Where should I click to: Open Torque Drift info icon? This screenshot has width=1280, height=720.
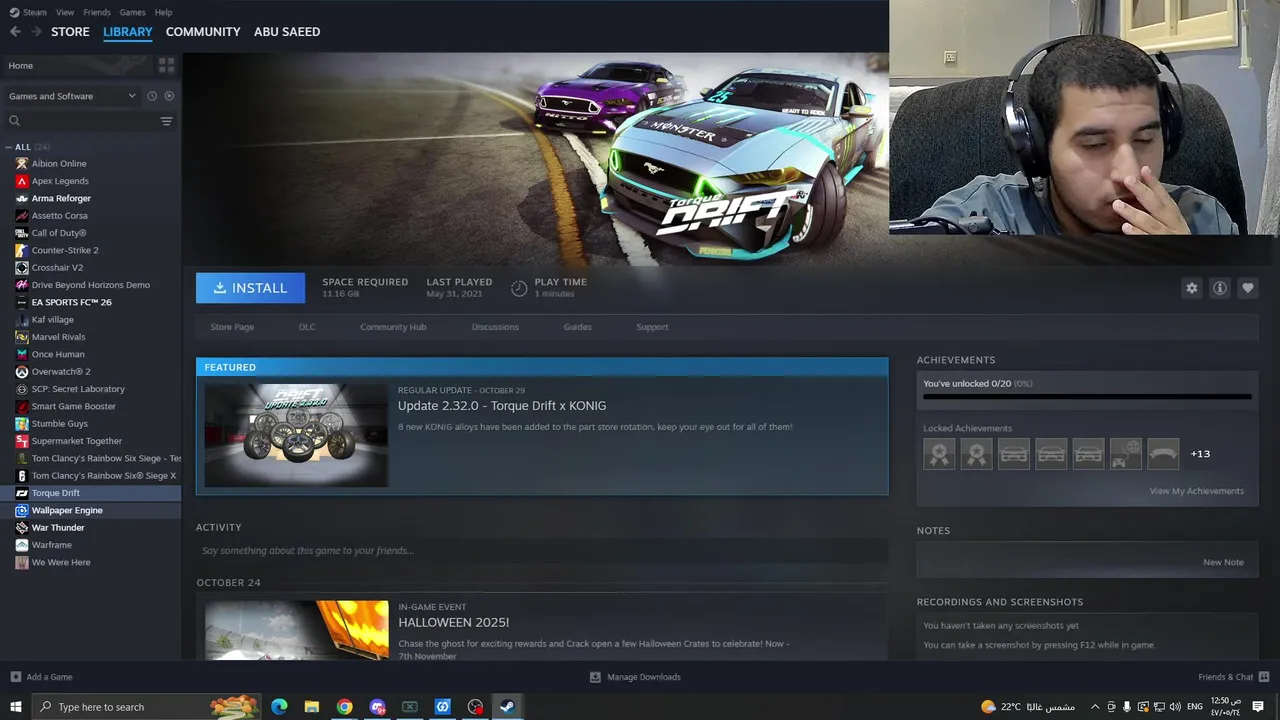point(1220,288)
